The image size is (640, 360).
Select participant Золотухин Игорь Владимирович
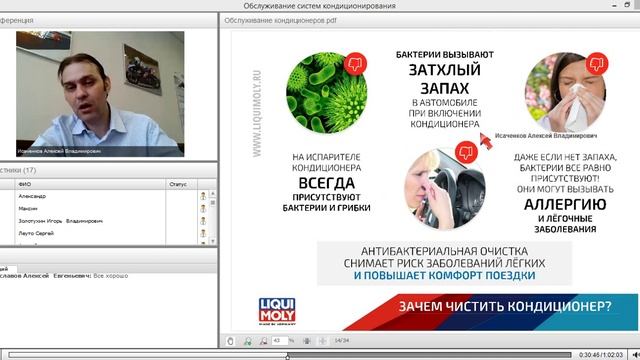[x=60, y=221]
